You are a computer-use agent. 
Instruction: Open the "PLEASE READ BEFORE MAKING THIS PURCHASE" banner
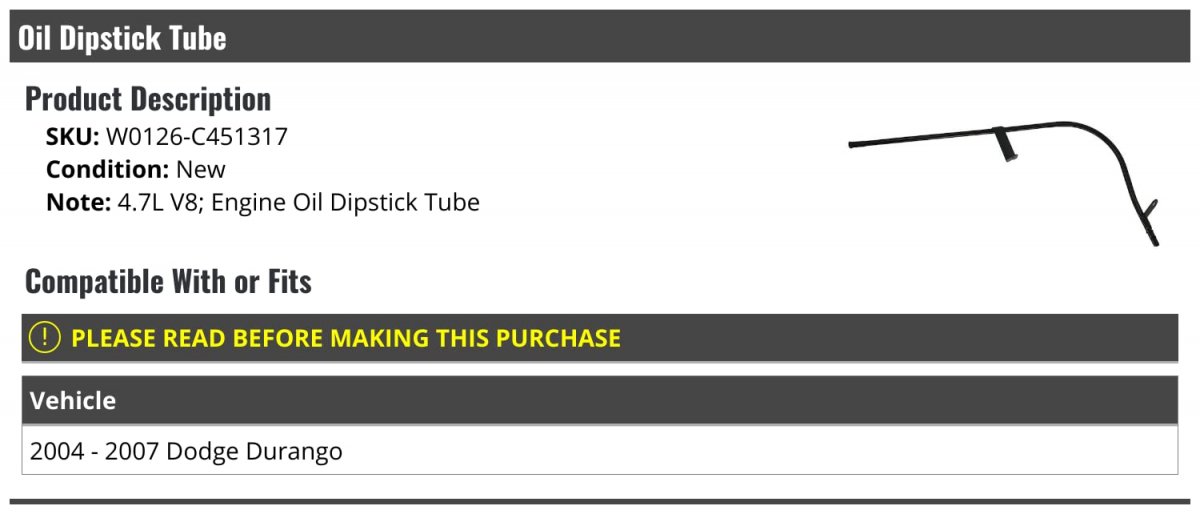600,338
